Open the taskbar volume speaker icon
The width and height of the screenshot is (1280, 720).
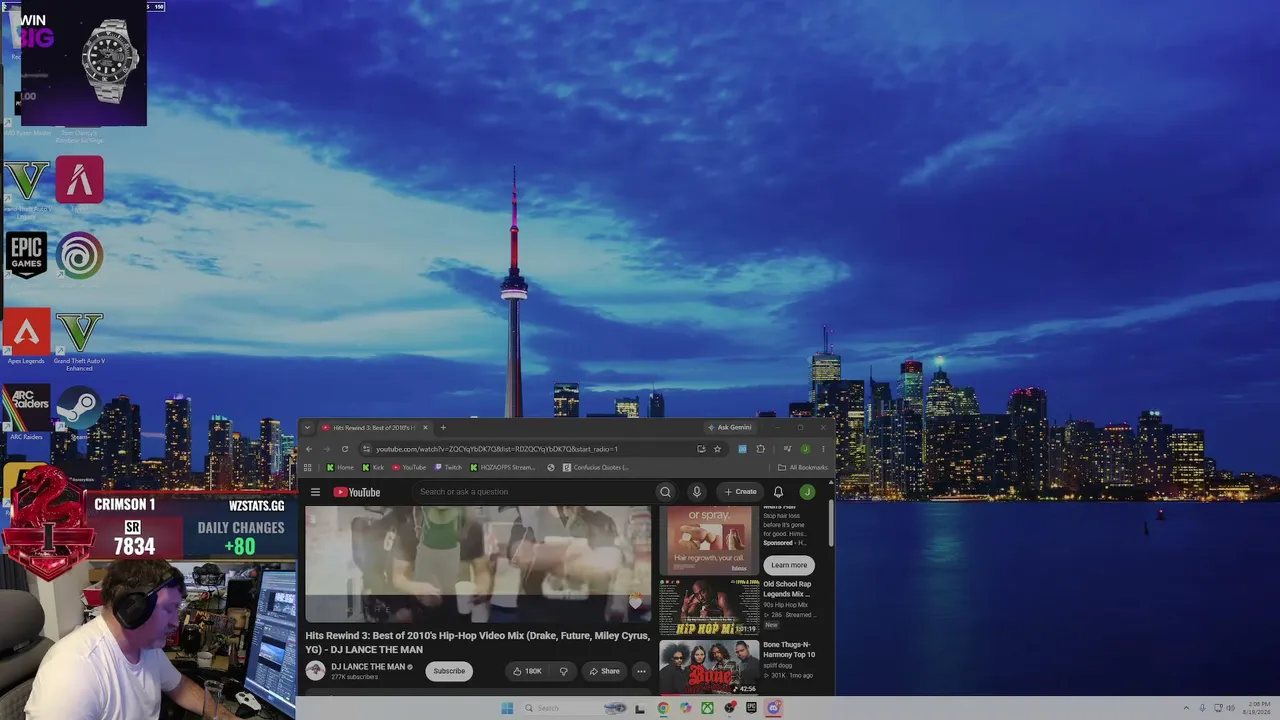(x=1230, y=708)
